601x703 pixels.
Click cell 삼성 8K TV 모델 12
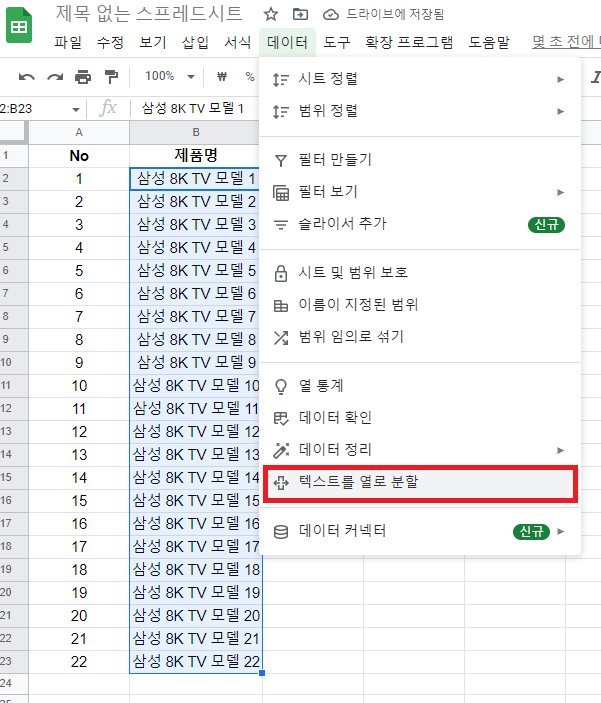[196, 432]
